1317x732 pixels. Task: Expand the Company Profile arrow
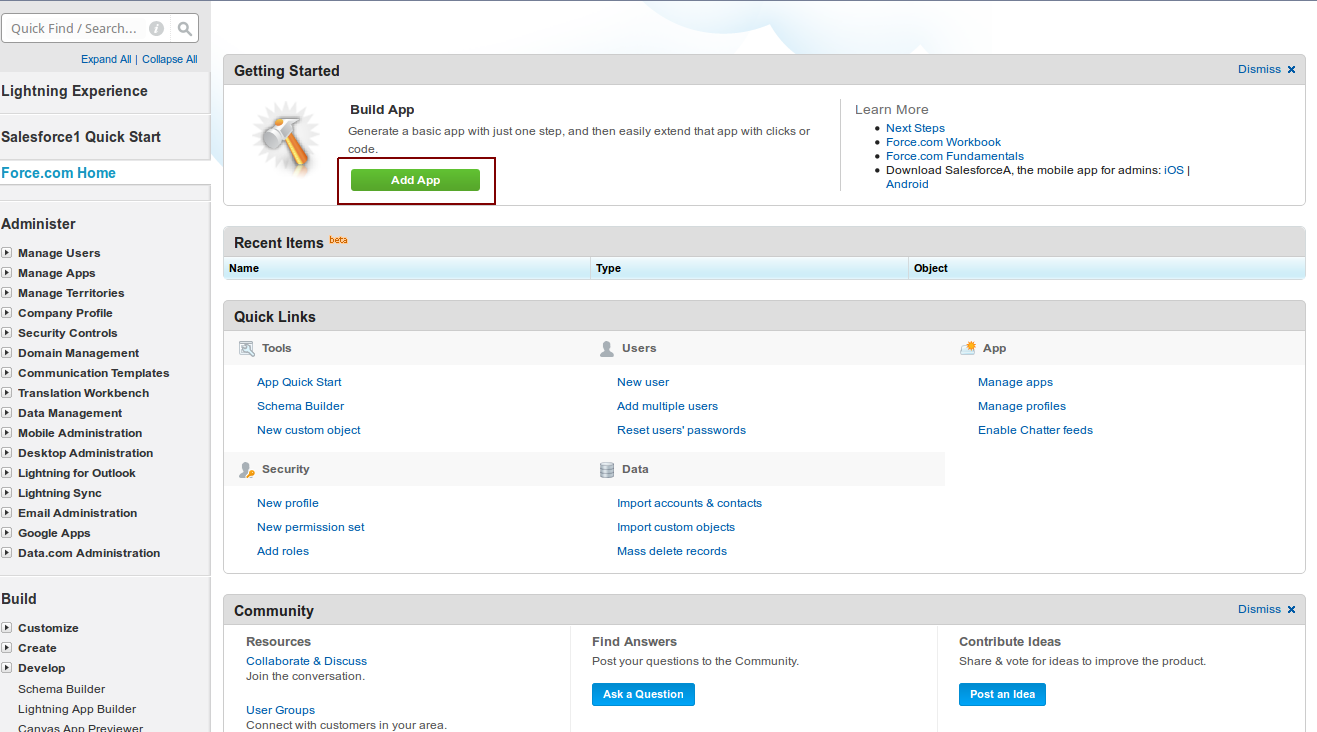(7, 313)
